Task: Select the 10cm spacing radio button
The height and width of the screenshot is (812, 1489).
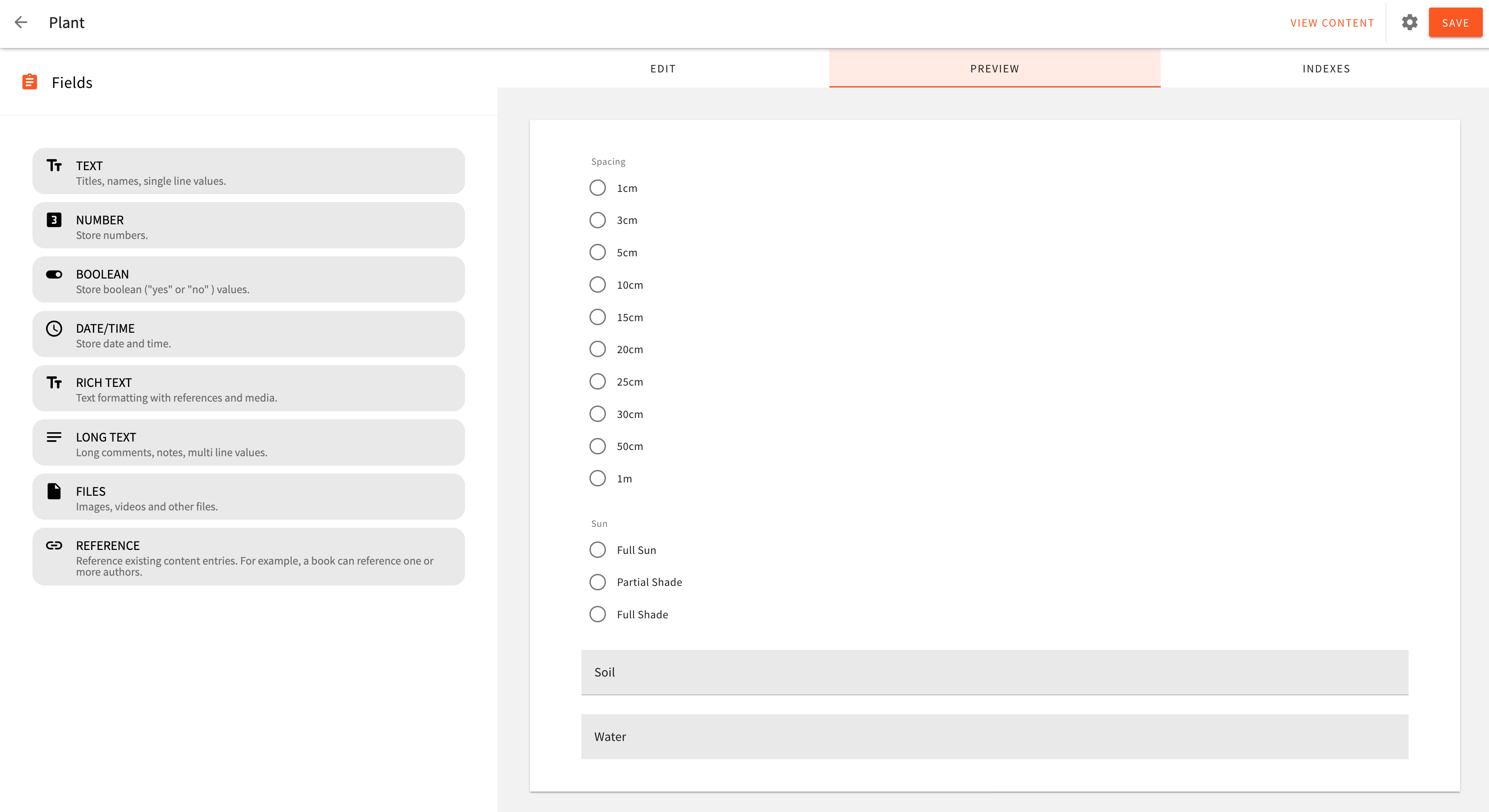Action: [597, 284]
